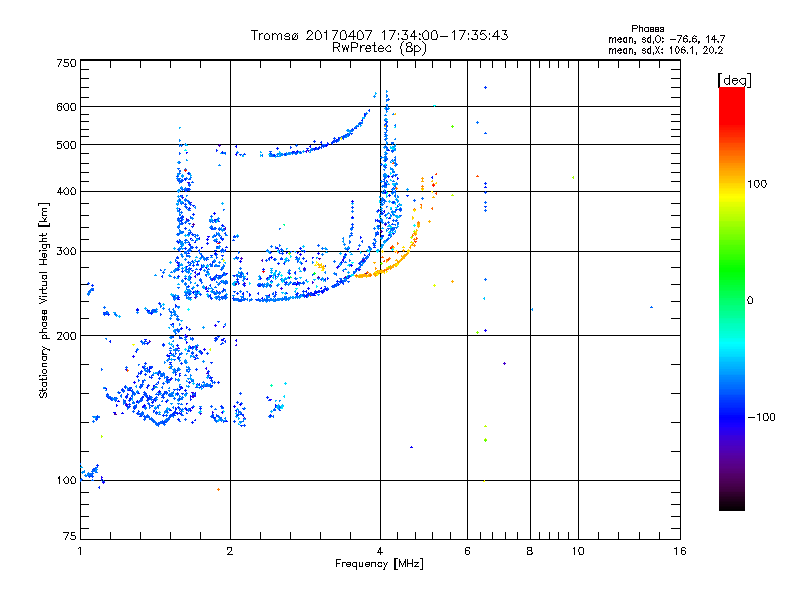Click the '75' height tick label
The width and height of the screenshot is (800, 600).
click(x=70, y=536)
